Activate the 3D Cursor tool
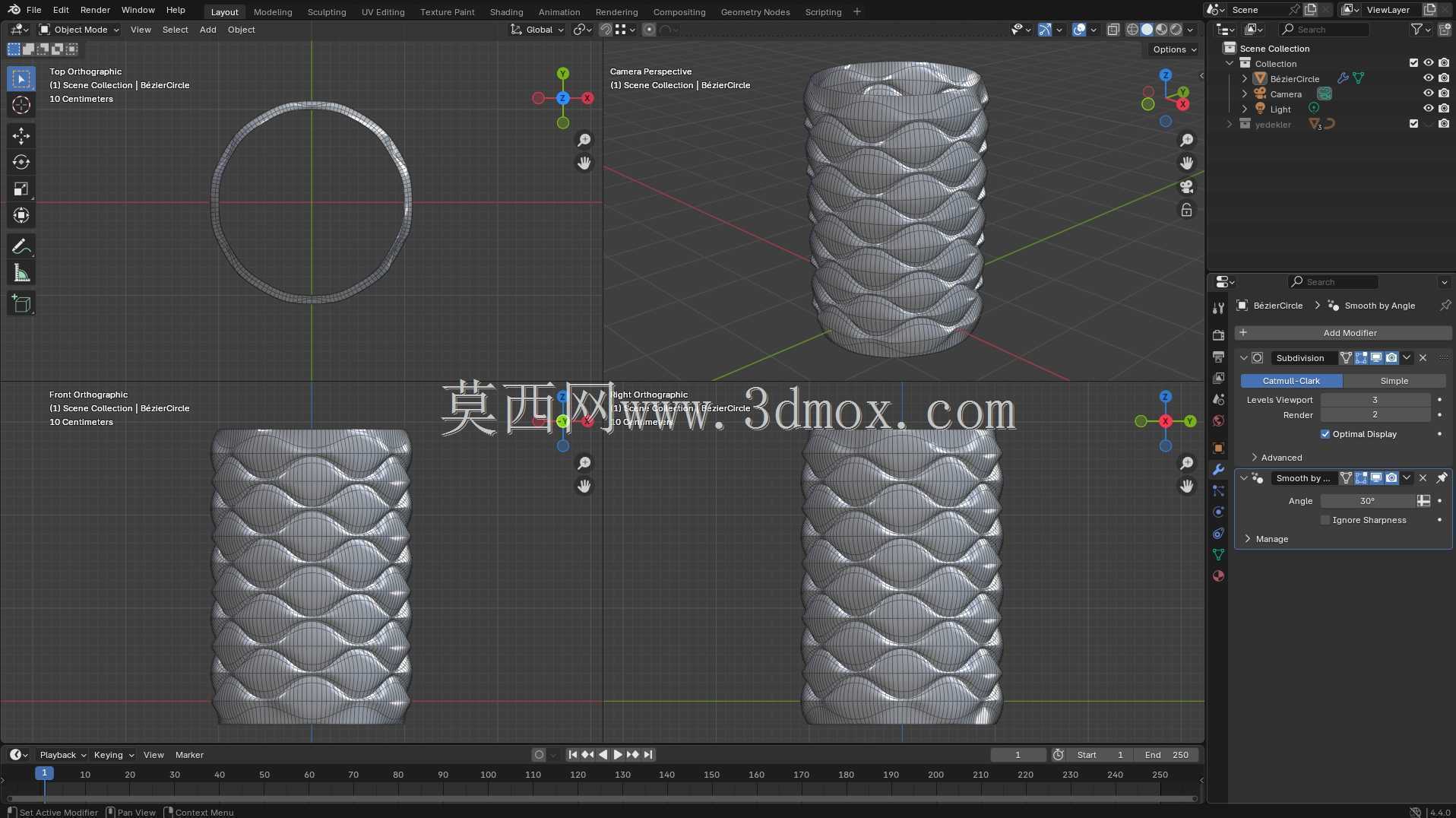 click(21, 105)
